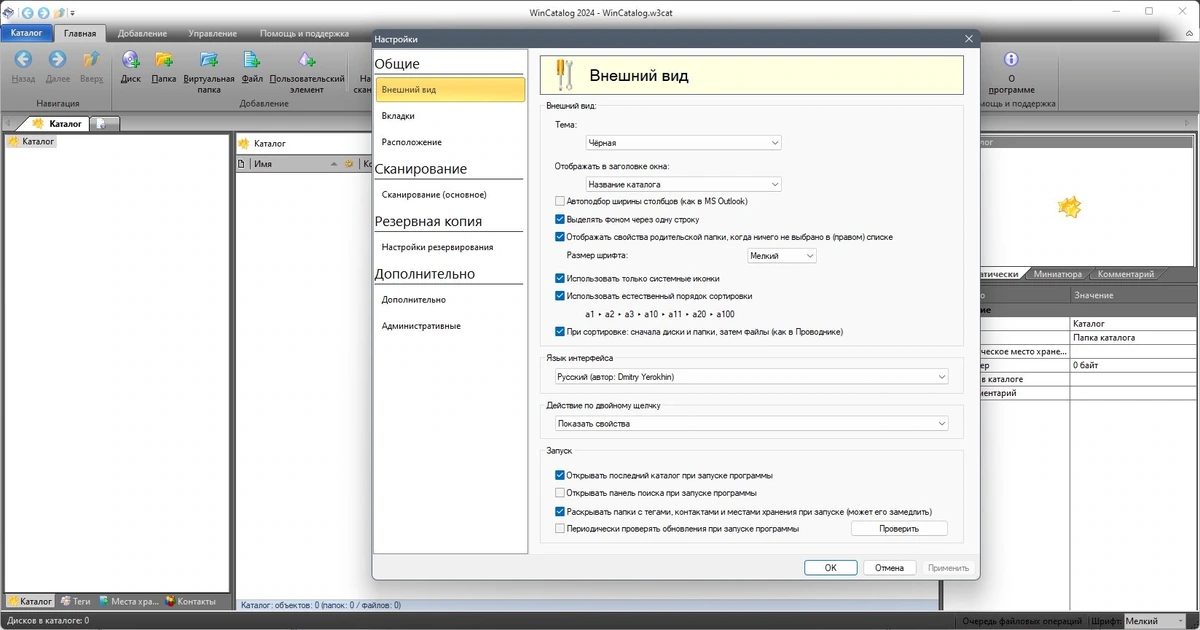Open the Язык интерфейса dropdown

[751, 377]
